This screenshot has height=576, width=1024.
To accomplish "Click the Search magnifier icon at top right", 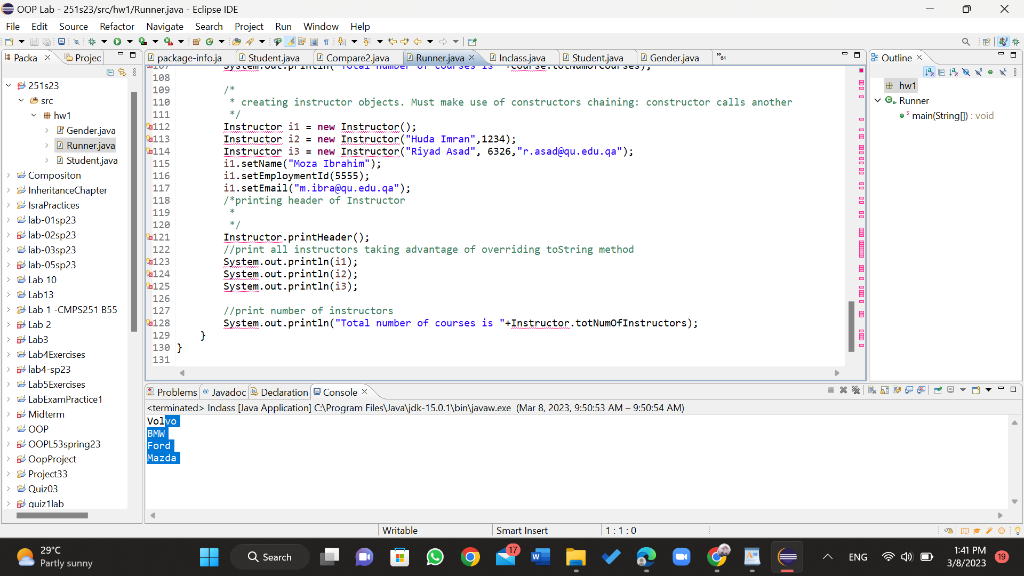I will click(x=965, y=42).
